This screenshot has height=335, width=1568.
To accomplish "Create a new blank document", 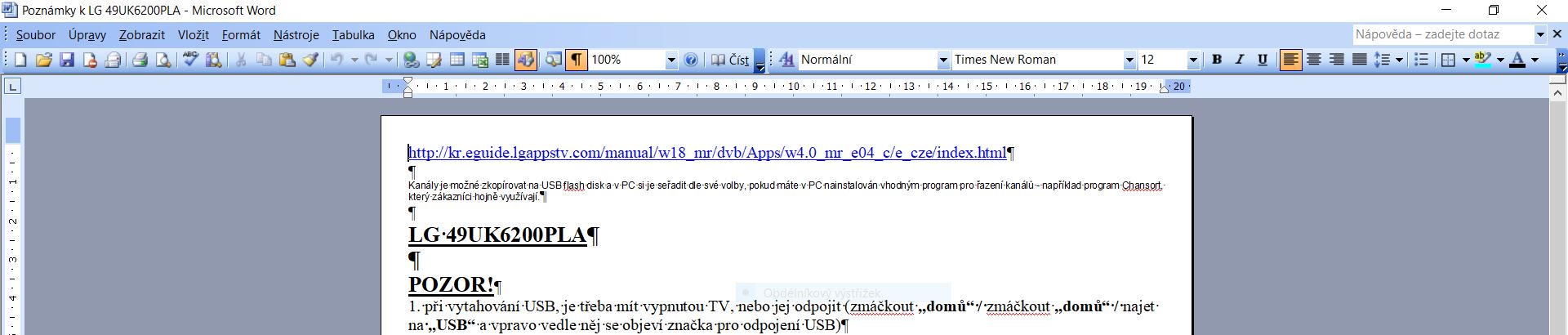I will click(x=20, y=60).
